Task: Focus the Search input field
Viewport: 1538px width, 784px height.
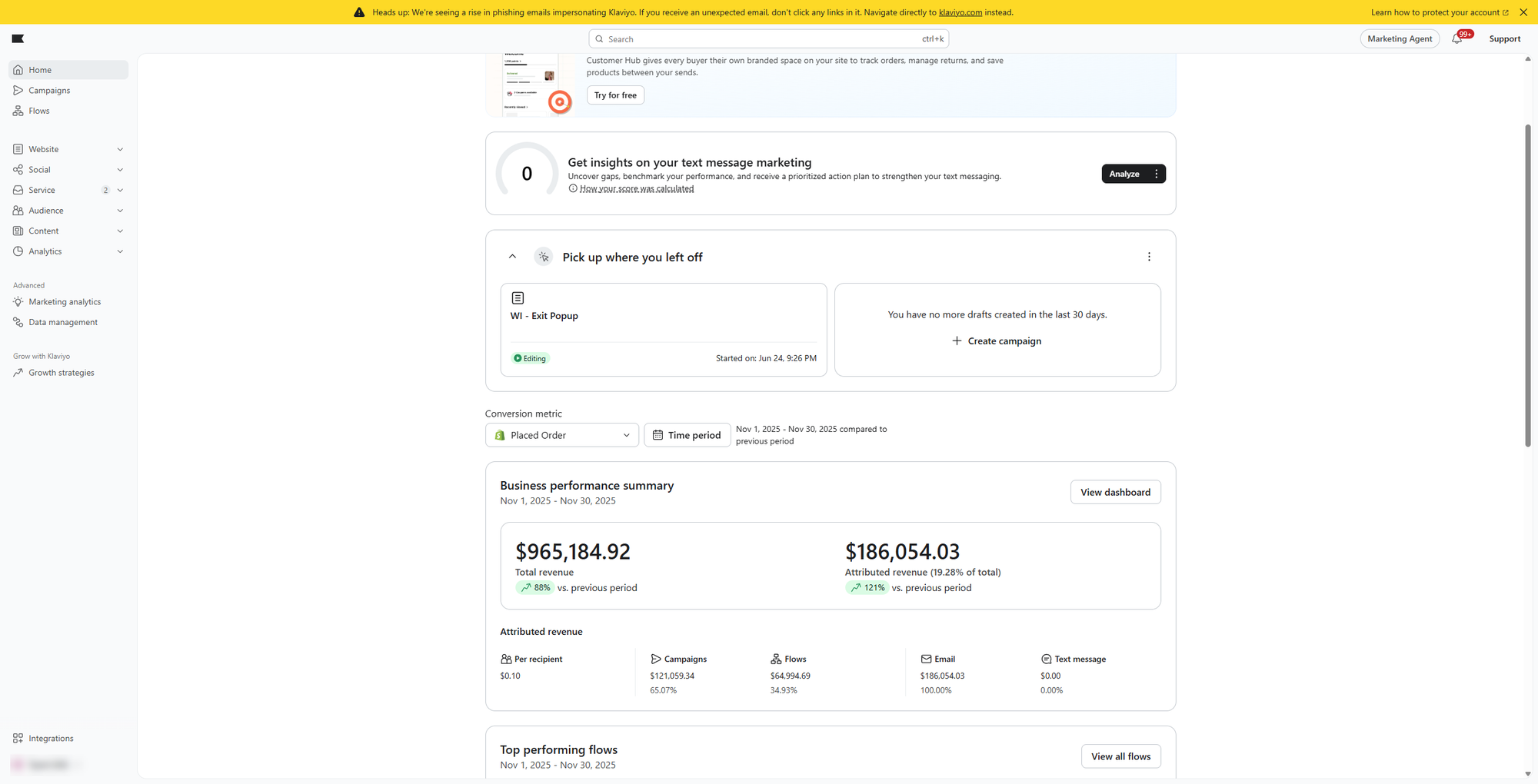Action: 769,38
